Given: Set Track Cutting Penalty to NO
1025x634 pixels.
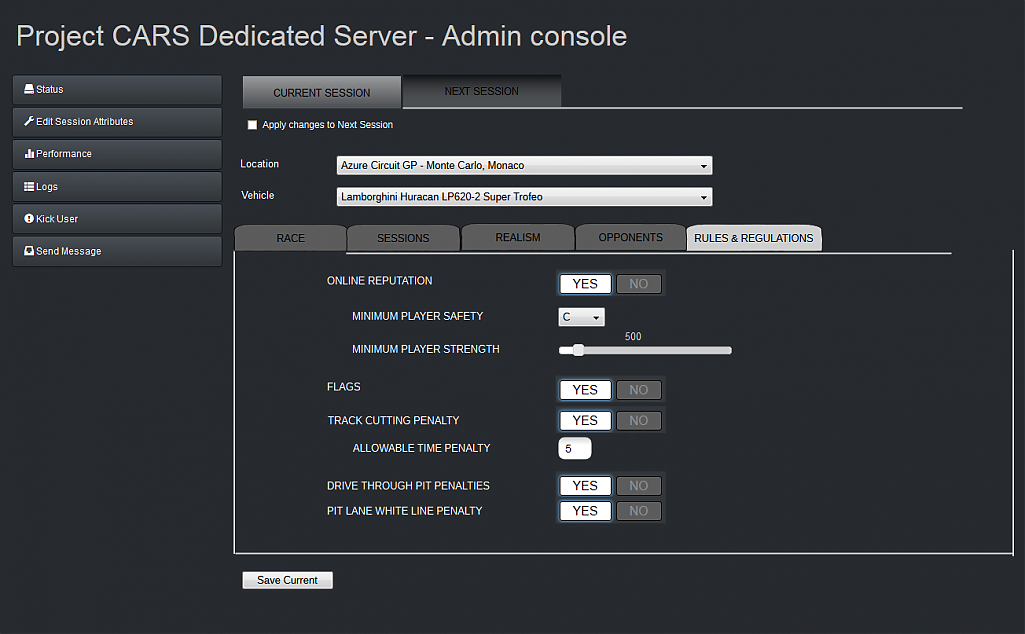Looking at the screenshot, I should [639, 420].
